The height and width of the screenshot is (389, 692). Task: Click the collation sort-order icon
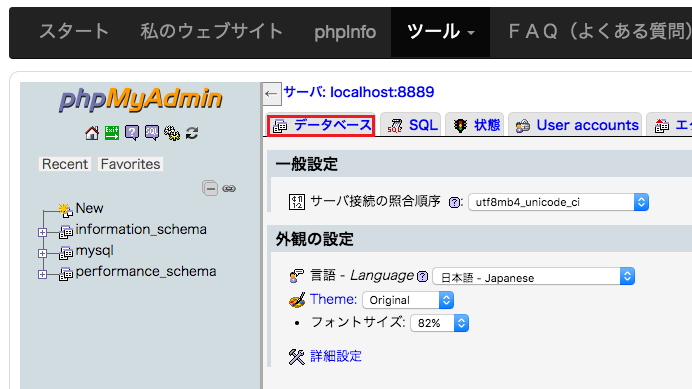(297, 202)
